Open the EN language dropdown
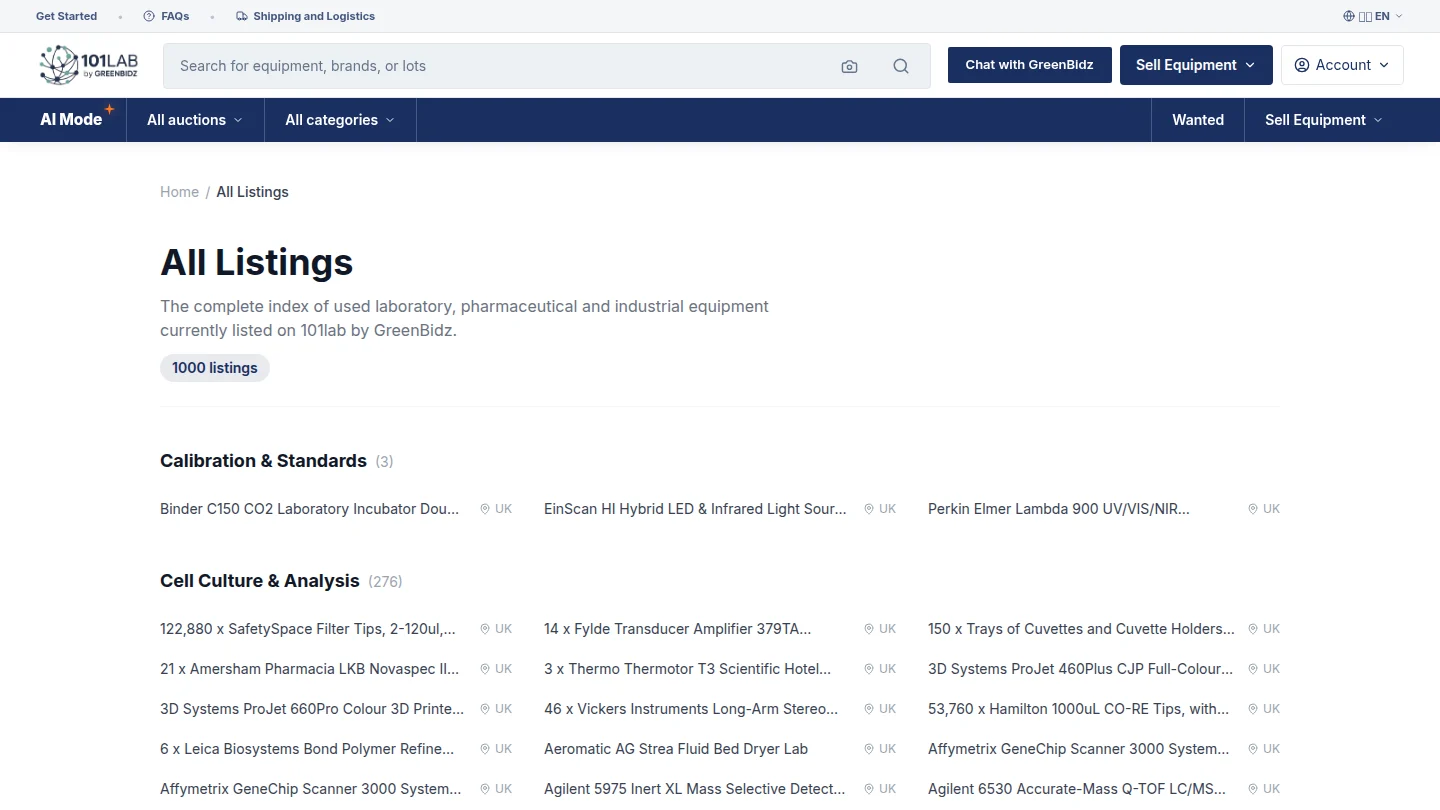 1373,16
